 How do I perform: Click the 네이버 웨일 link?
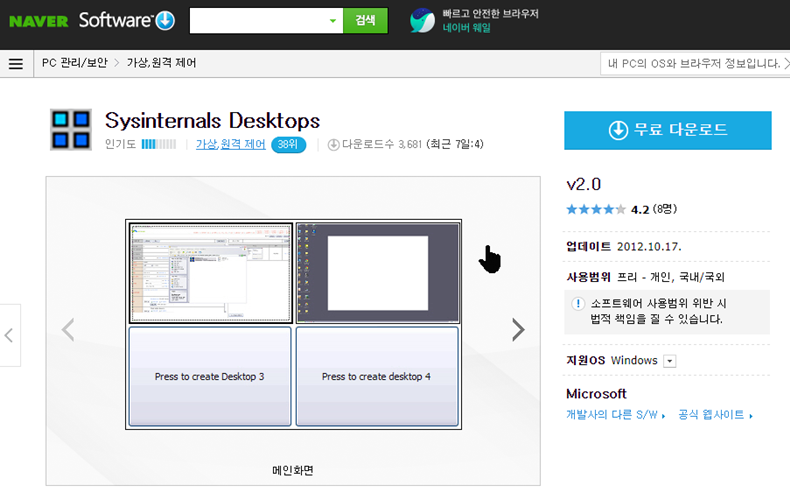click(467, 28)
